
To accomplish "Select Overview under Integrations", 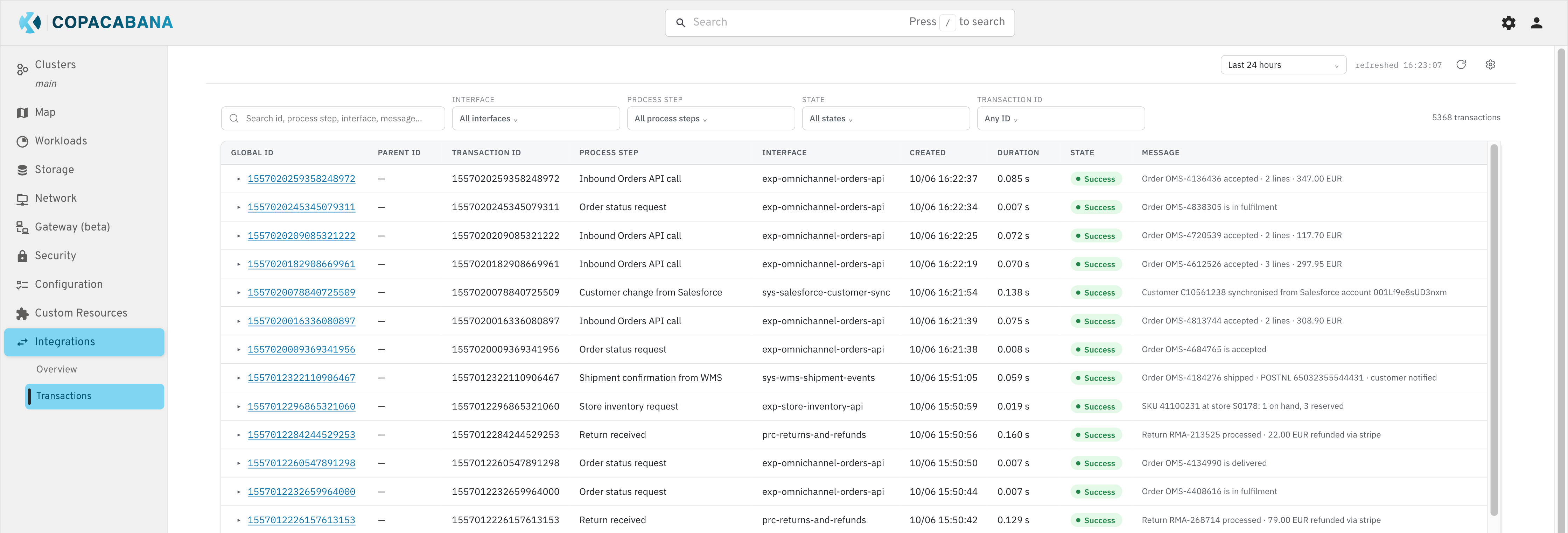I will [57, 369].
